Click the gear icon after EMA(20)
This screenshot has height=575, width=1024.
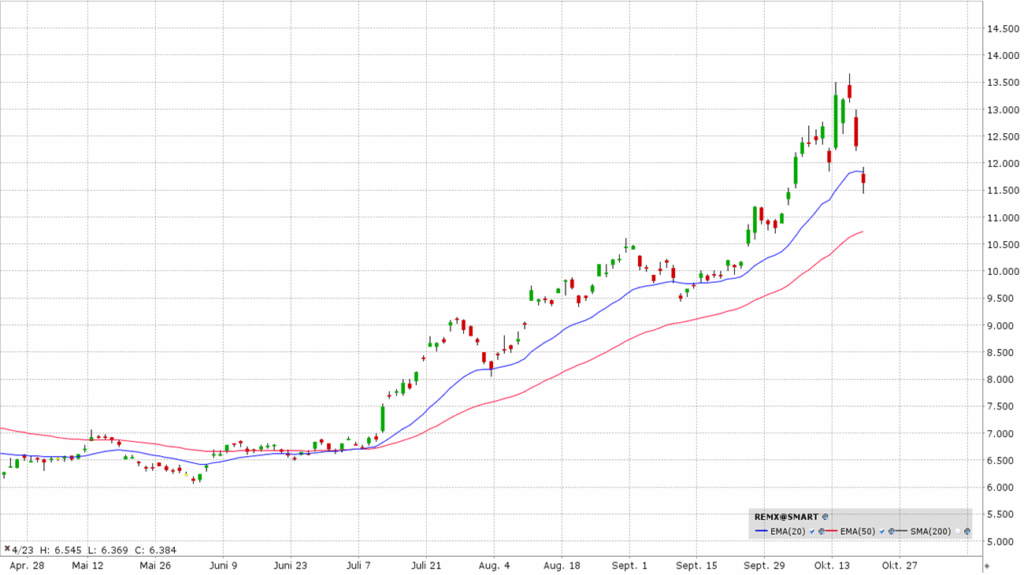[823, 531]
